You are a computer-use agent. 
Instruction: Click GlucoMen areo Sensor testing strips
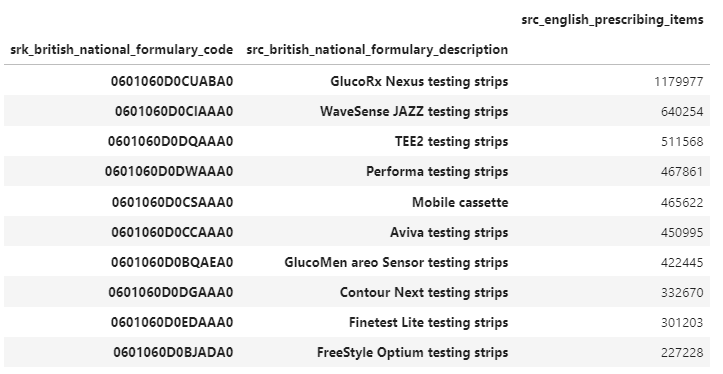click(396, 262)
